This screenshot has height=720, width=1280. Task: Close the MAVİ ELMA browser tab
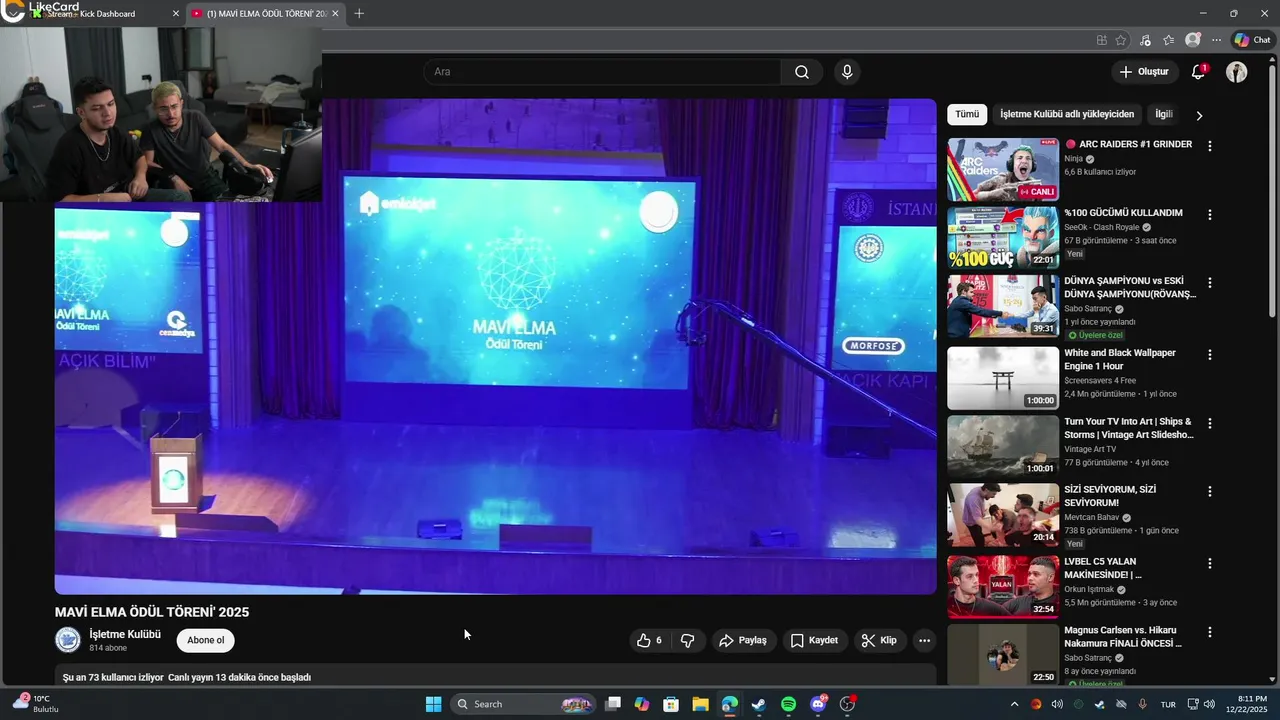335,13
